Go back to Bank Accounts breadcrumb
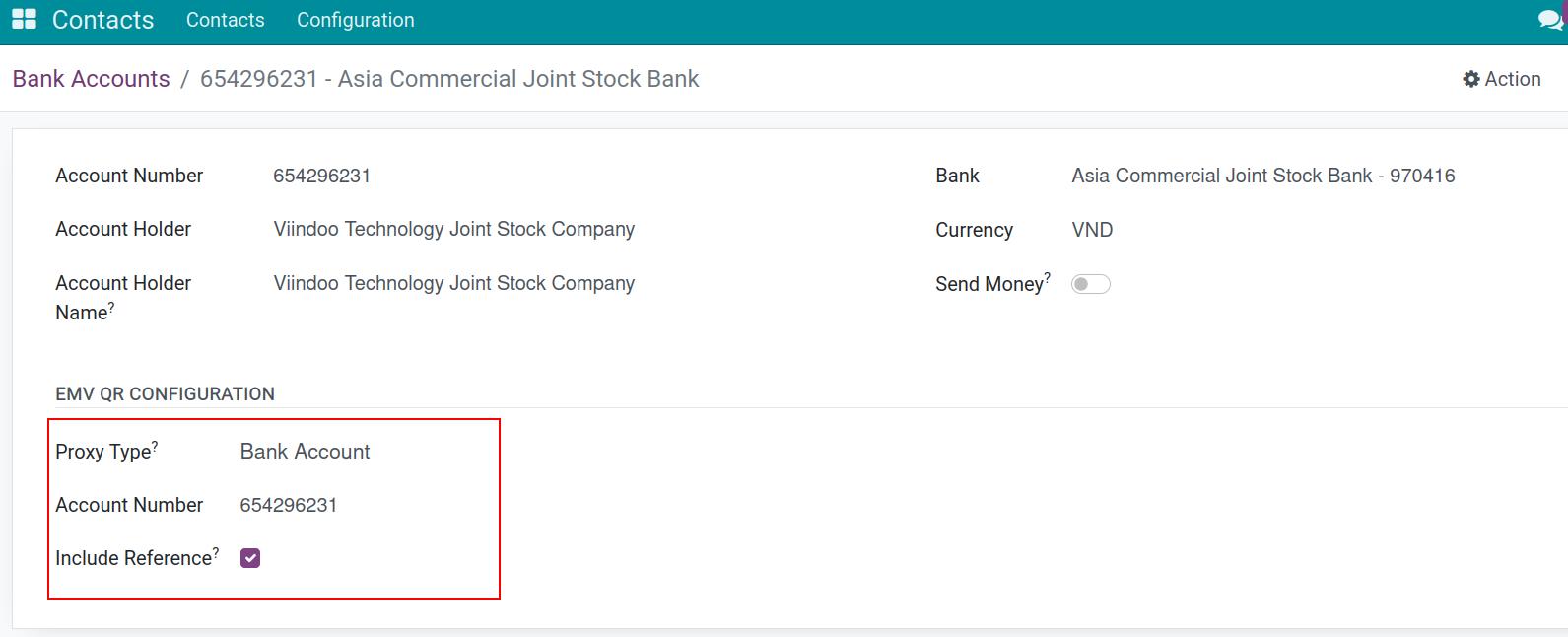This screenshot has height=637, width=1568. tap(91, 79)
